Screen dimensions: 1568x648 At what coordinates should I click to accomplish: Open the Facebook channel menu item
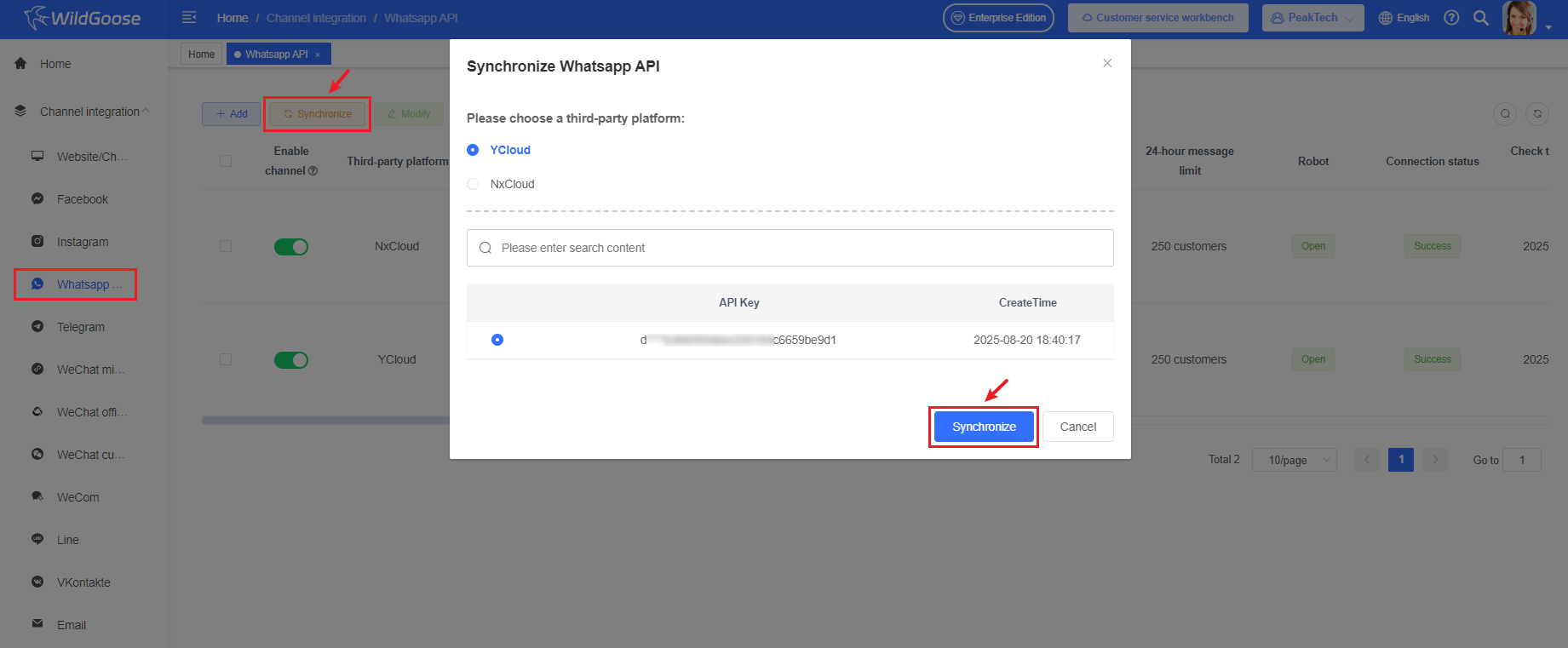[x=83, y=199]
